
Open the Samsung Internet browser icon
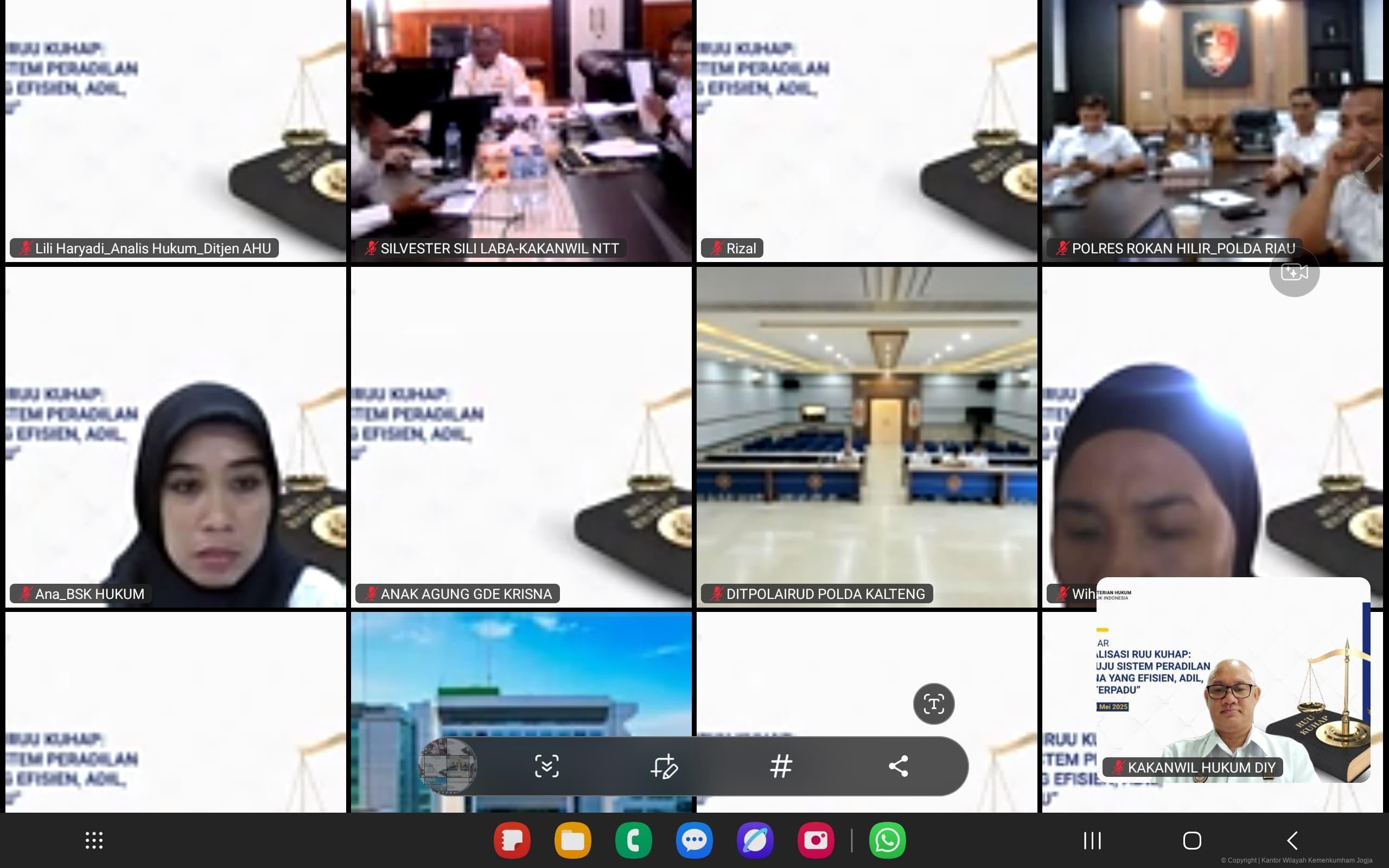pos(755,840)
